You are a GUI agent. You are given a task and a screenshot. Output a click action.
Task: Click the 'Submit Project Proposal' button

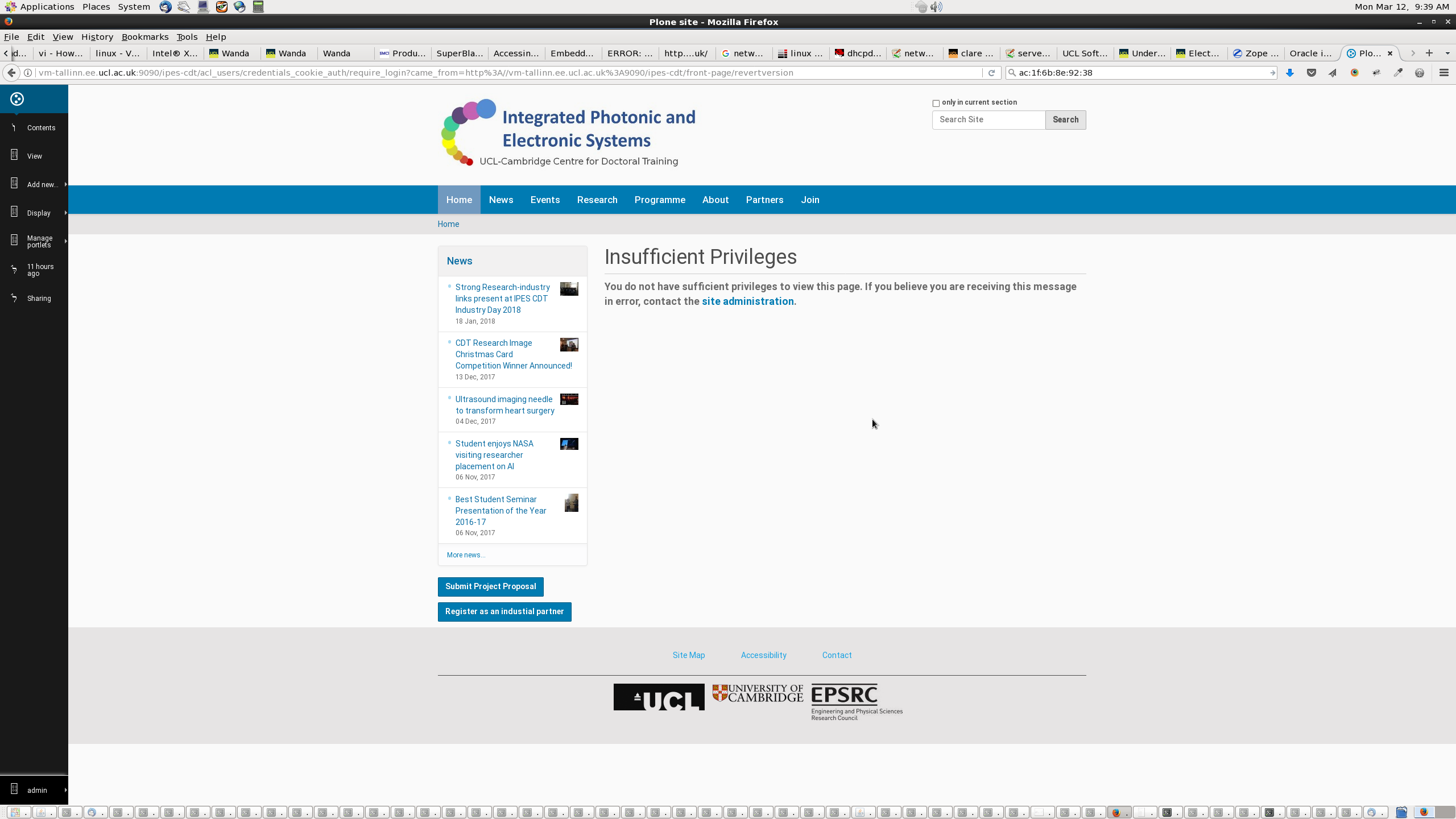click(x=490, y=586)
